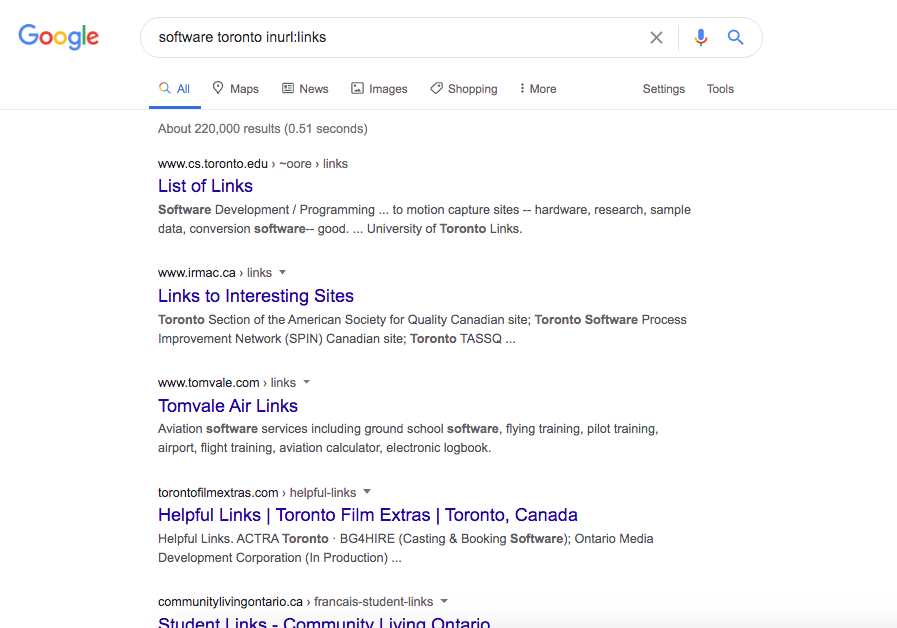
Task: Start voice search with microphone icon
Action: [701, 37]
